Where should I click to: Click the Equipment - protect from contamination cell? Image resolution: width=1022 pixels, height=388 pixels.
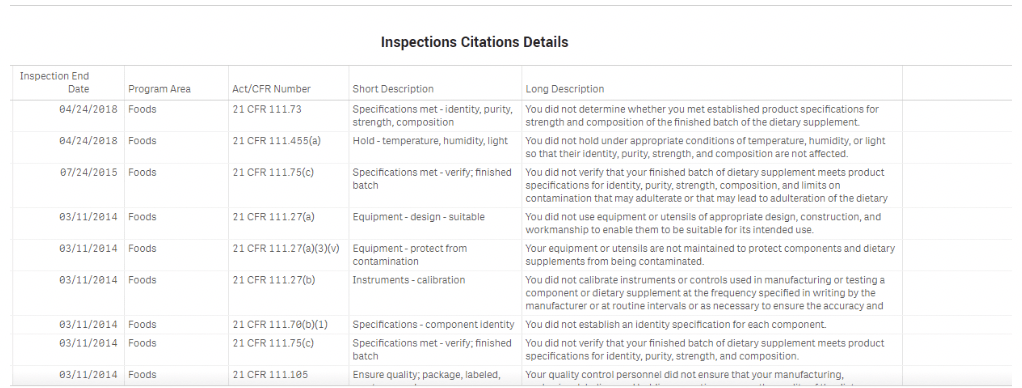pos(410,254)
